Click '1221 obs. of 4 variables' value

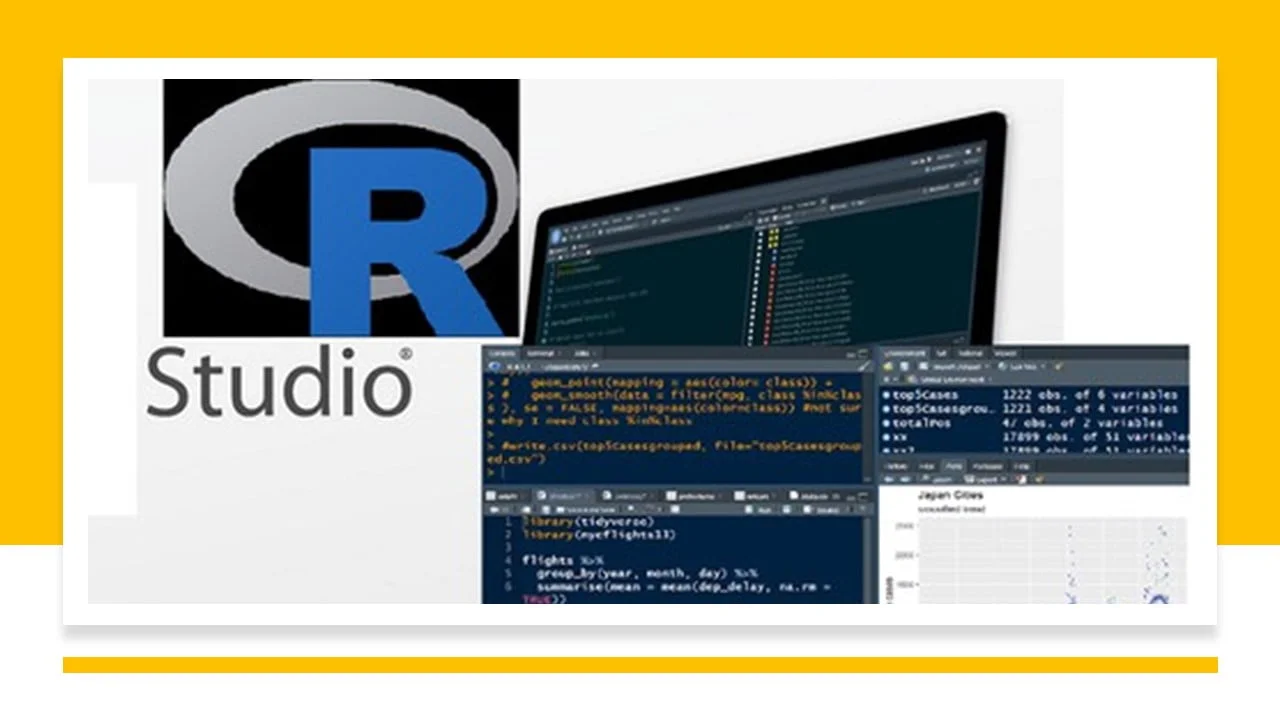pos(1090,409)
